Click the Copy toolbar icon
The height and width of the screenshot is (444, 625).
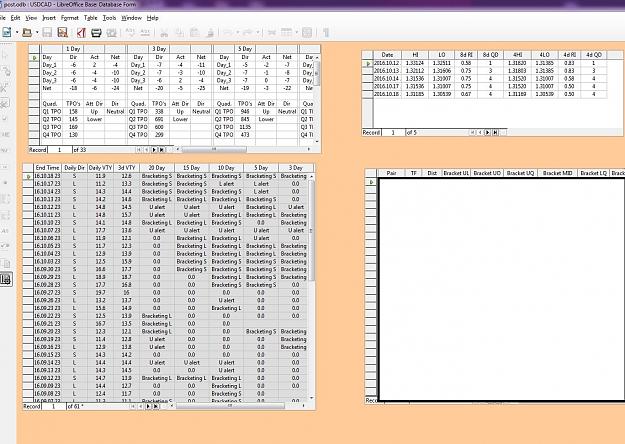coord(179,32)
